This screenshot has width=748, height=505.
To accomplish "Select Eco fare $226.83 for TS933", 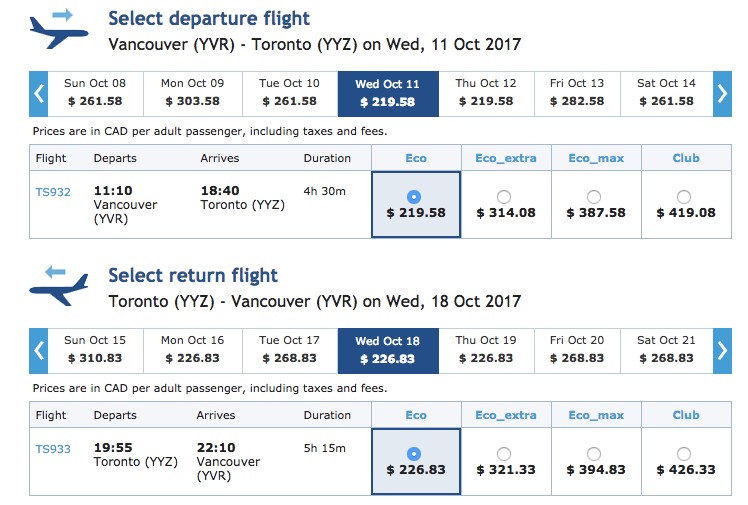I will click(x=414, y=454).
